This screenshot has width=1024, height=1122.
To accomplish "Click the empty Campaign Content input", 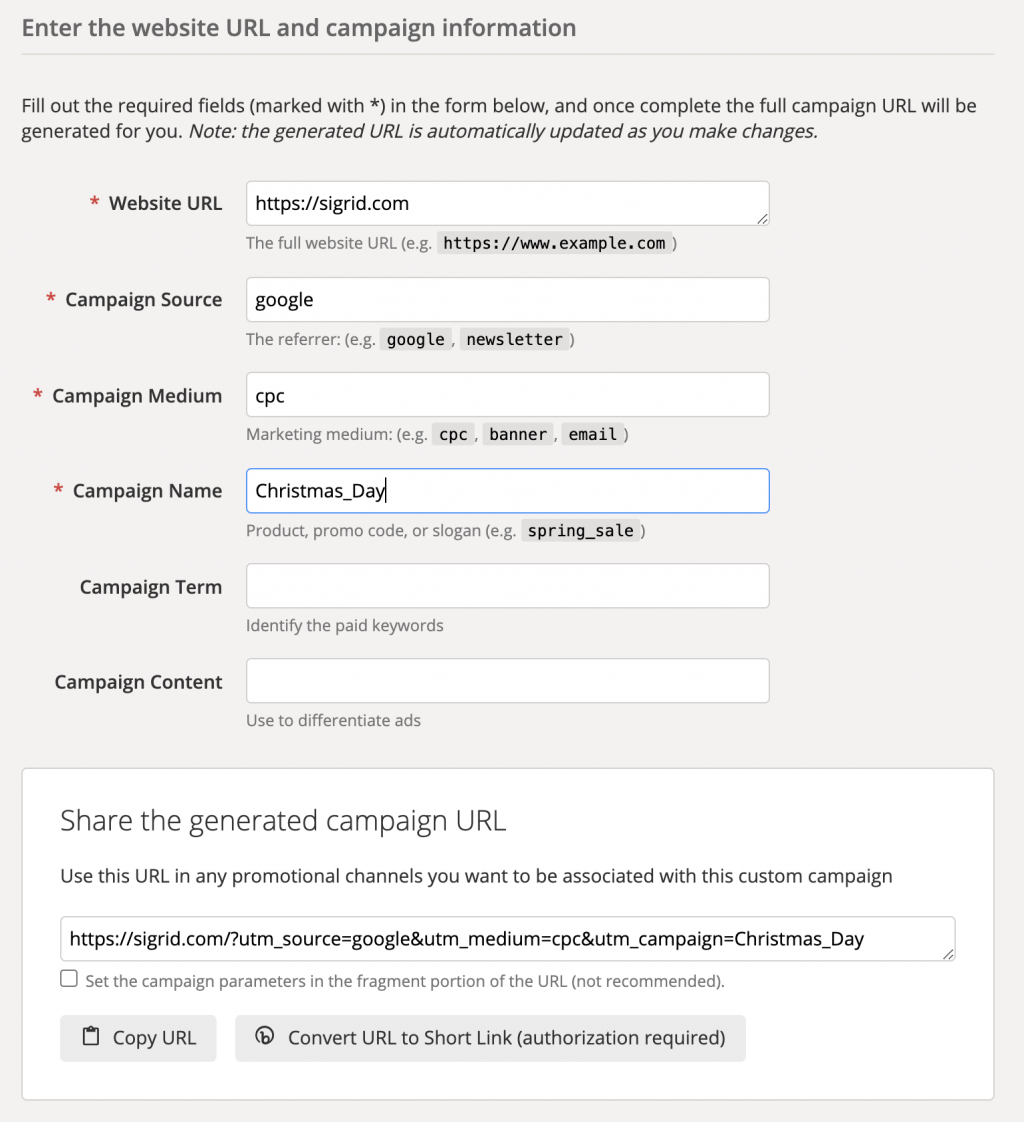I will tap(507, 681).
